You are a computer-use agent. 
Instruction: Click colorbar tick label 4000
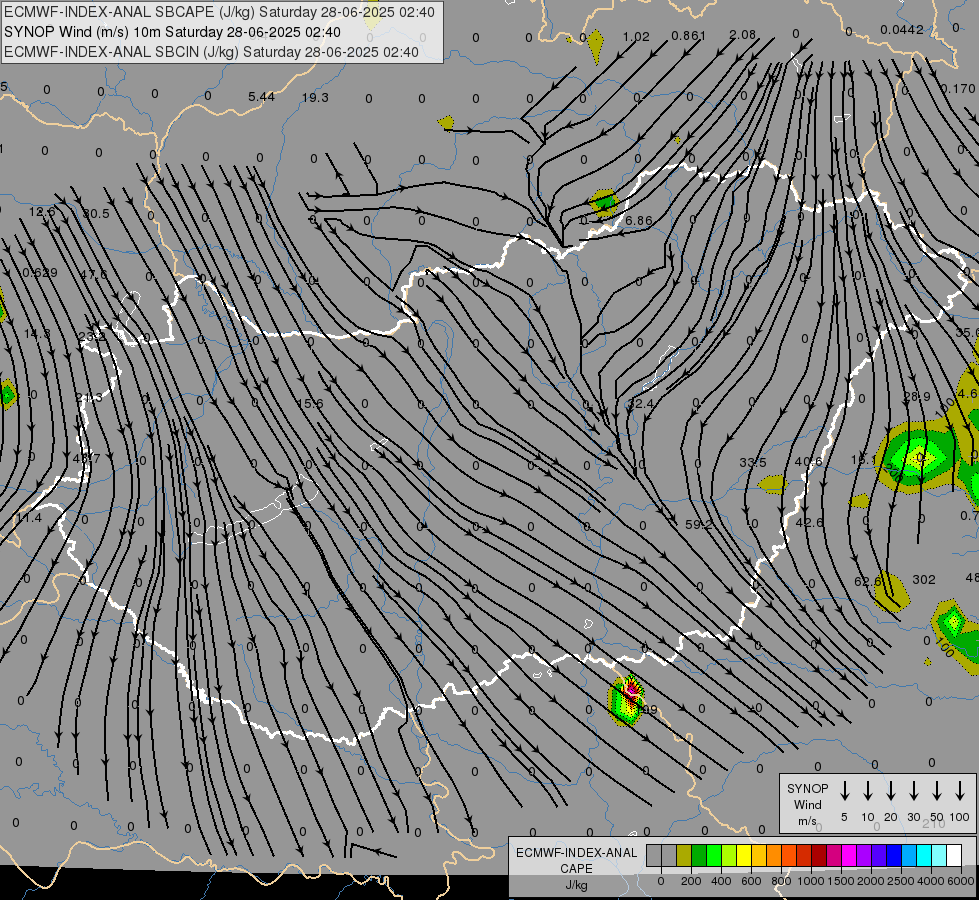coord(931,881)
